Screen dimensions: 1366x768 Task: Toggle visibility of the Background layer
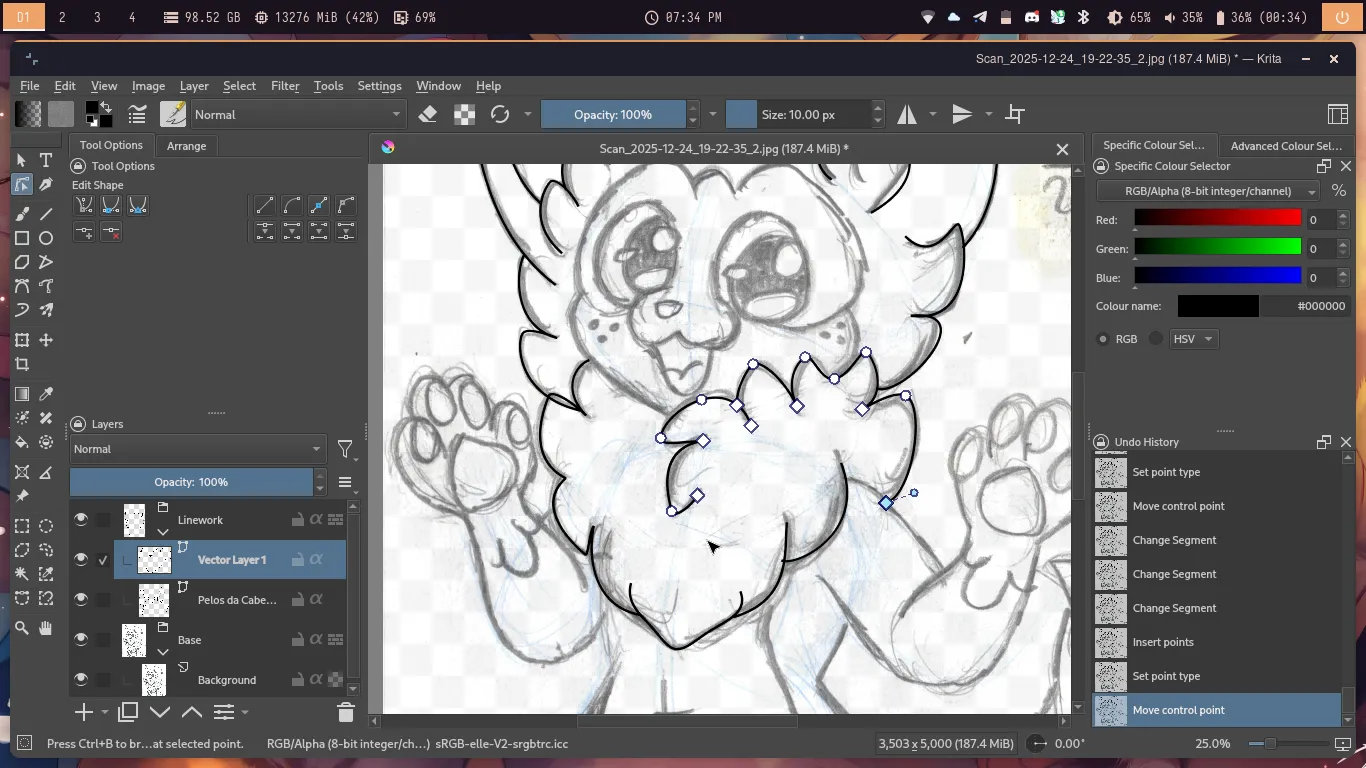[x=81, y=680]
